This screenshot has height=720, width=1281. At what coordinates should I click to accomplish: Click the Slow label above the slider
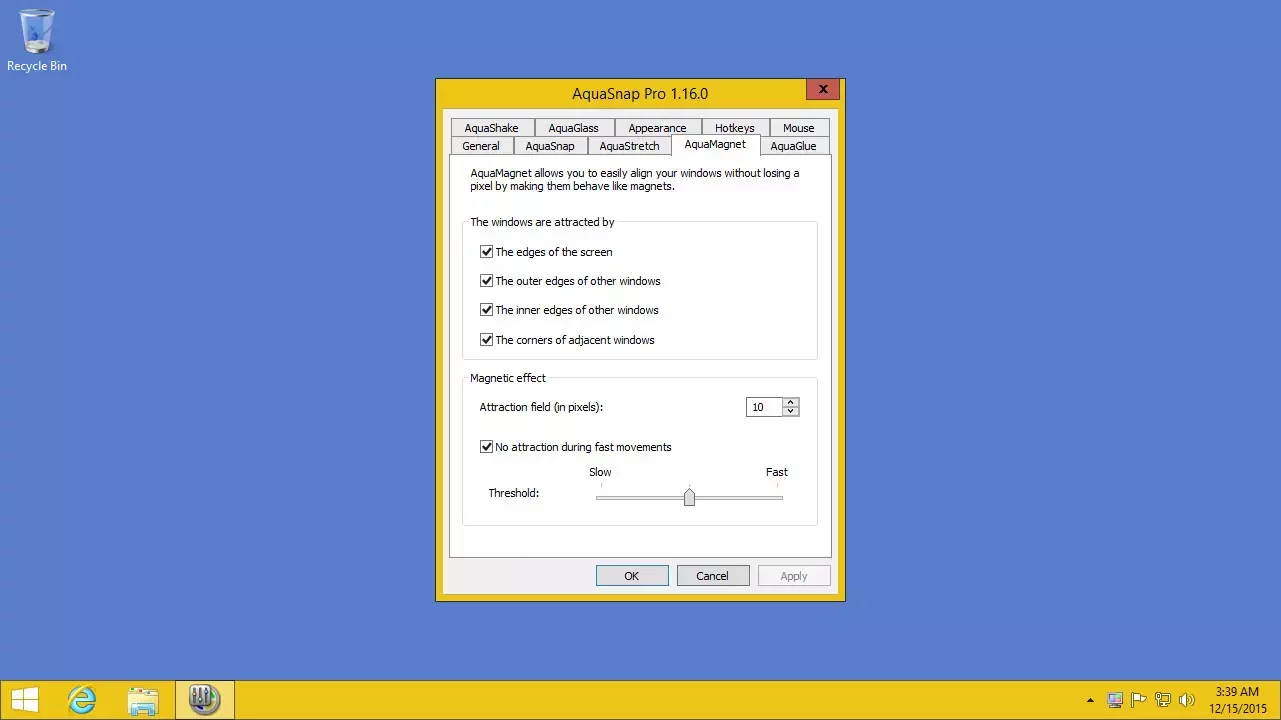click(600, 472)
